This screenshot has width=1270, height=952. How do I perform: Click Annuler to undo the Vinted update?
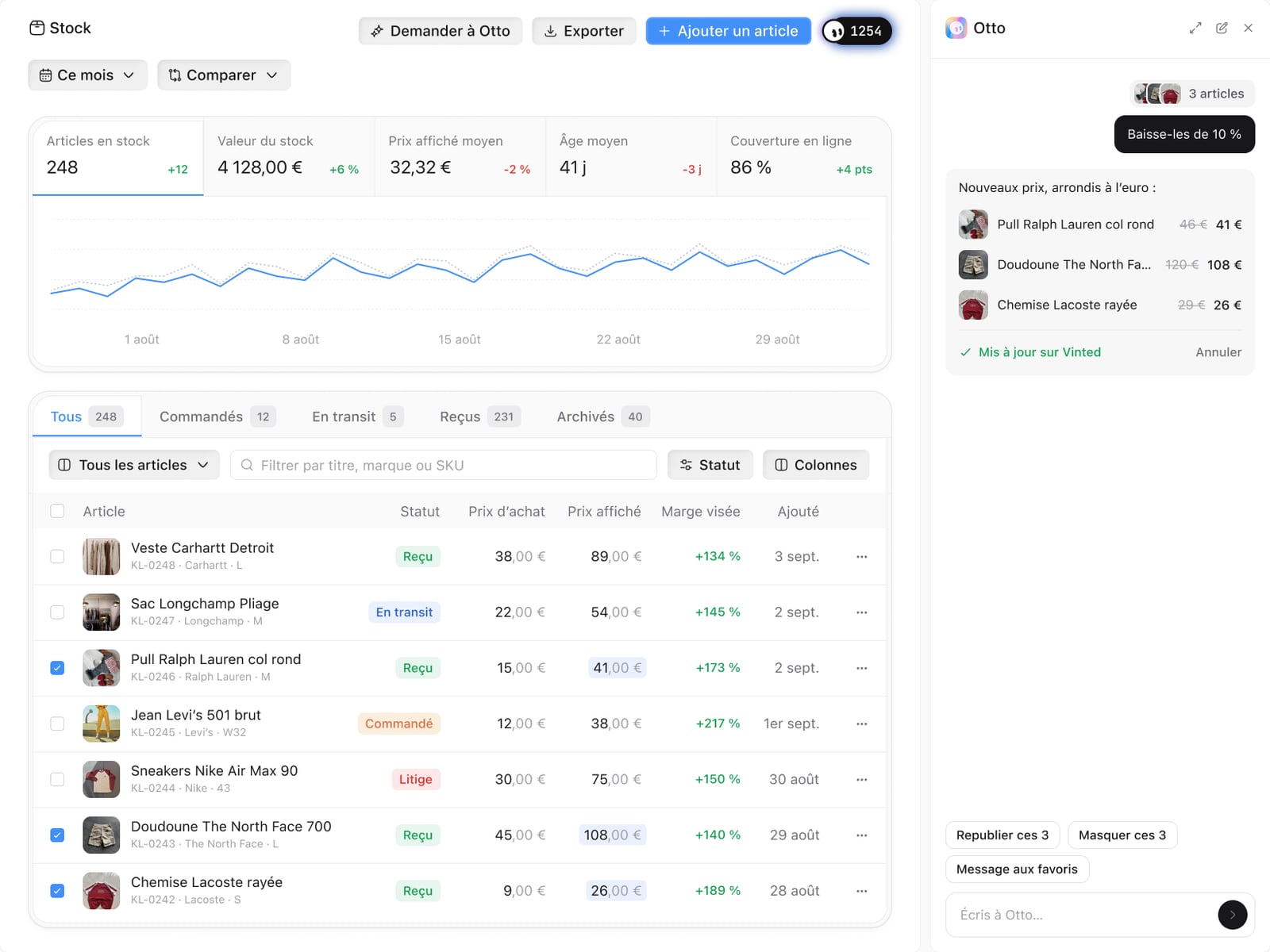click(x=1218, y=352)
